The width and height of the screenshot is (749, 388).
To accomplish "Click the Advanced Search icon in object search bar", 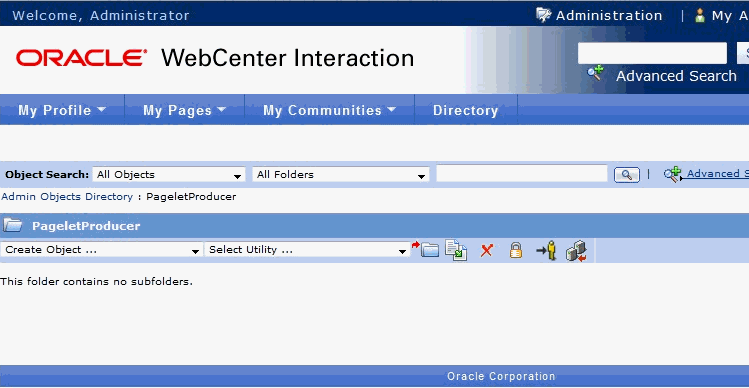I will (672, 174).
